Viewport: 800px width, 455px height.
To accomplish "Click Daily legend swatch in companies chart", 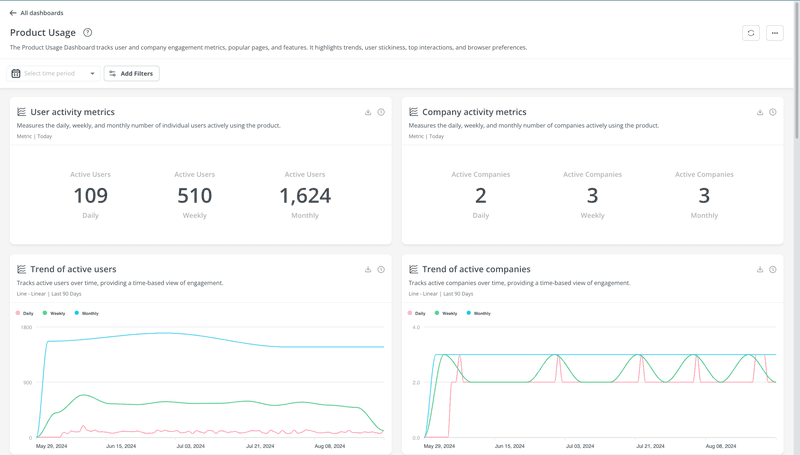I will pos(411,313).
